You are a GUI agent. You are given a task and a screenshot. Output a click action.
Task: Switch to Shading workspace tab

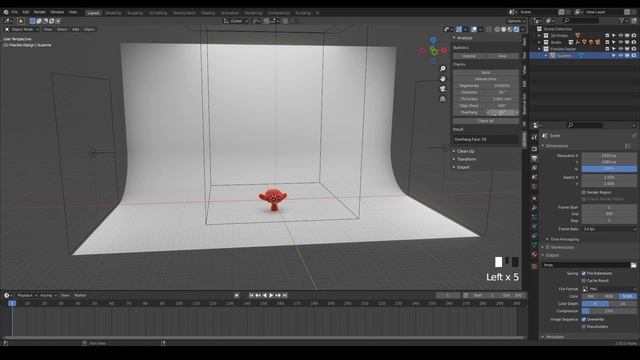[x=208, y=13]
